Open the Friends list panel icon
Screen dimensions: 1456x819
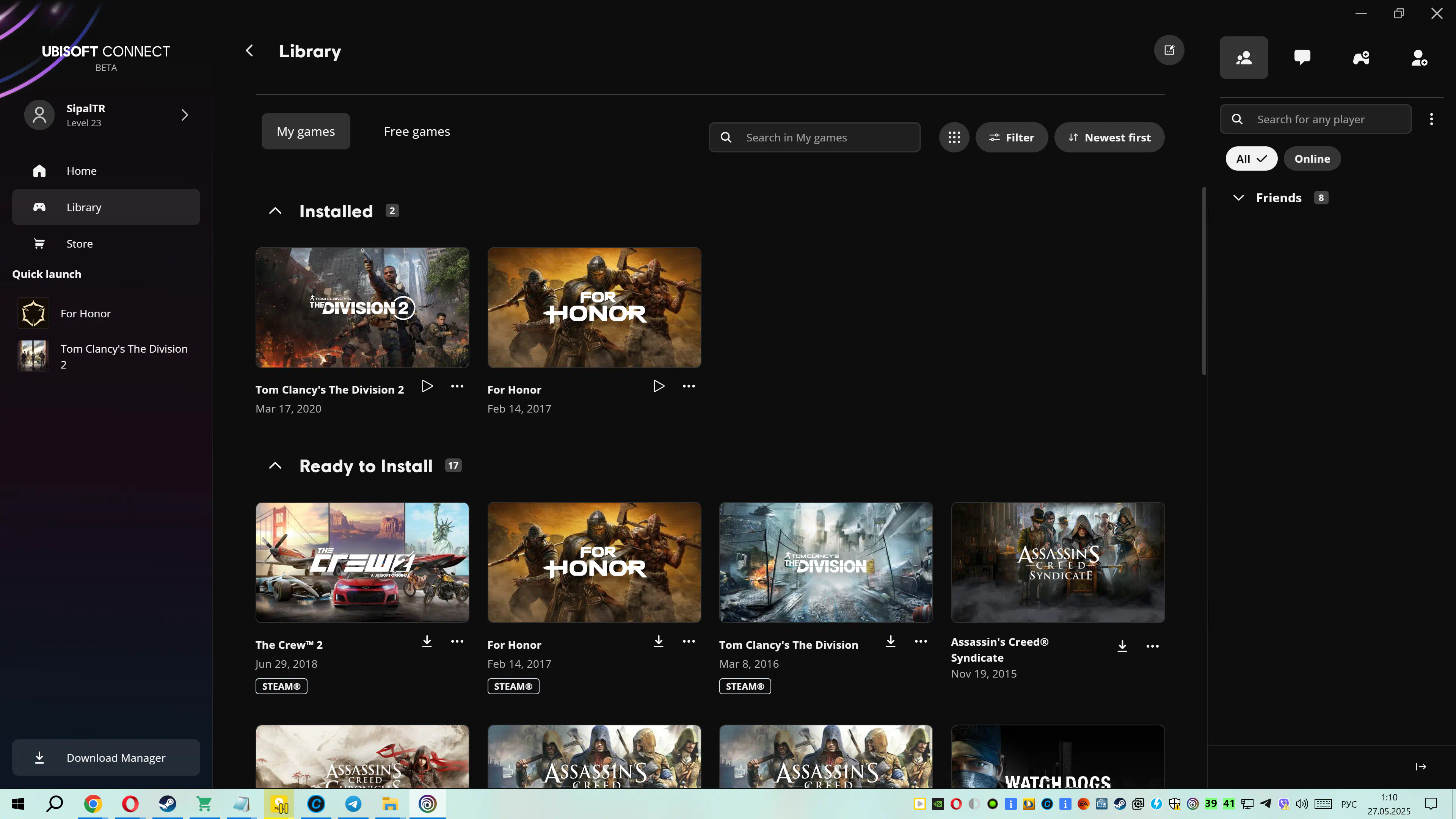(x=1244, y=58)
